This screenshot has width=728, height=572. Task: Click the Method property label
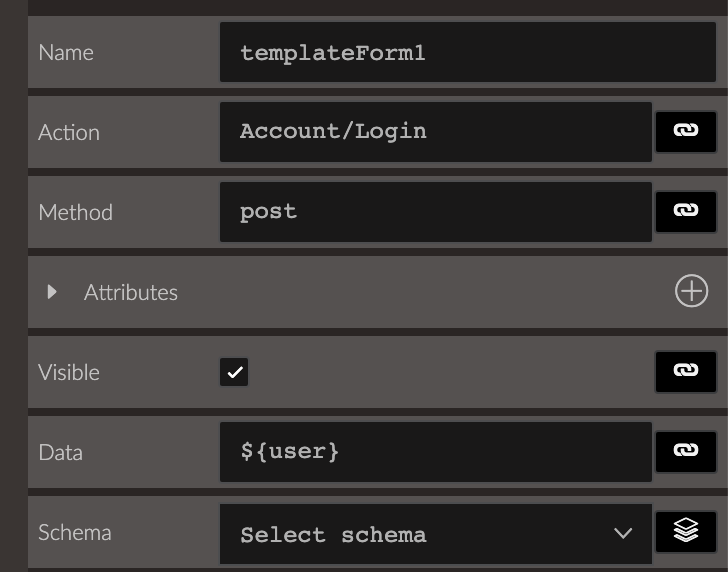[75, 212]
